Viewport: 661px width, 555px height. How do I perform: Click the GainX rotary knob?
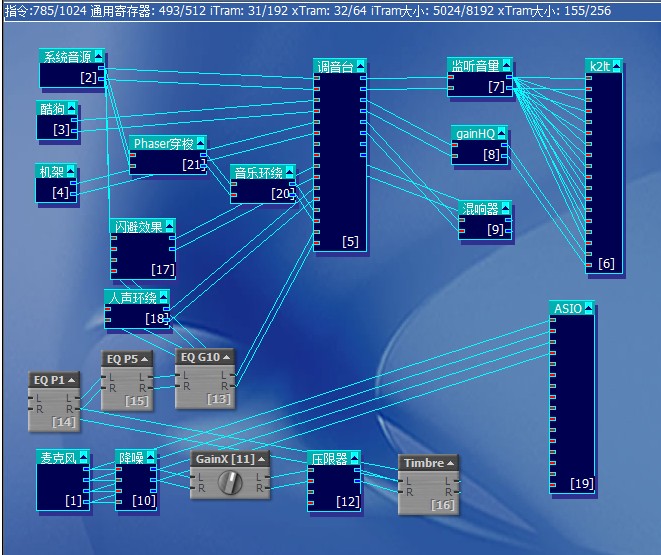coord(229,482)
